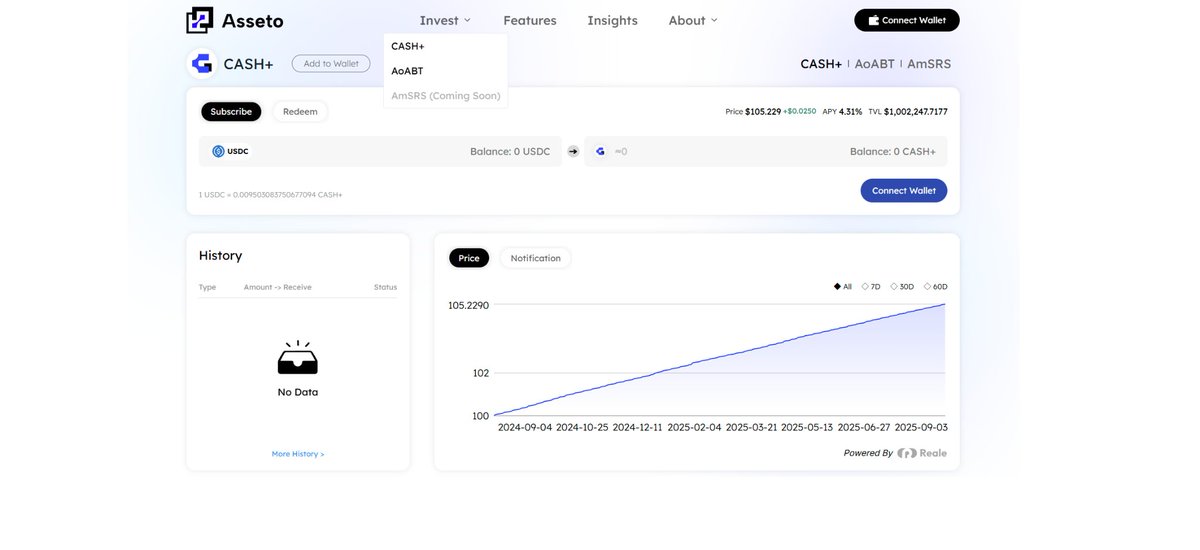Click the swap arrow icon between fields
1200x550 pixels.
tap(573, 151)
